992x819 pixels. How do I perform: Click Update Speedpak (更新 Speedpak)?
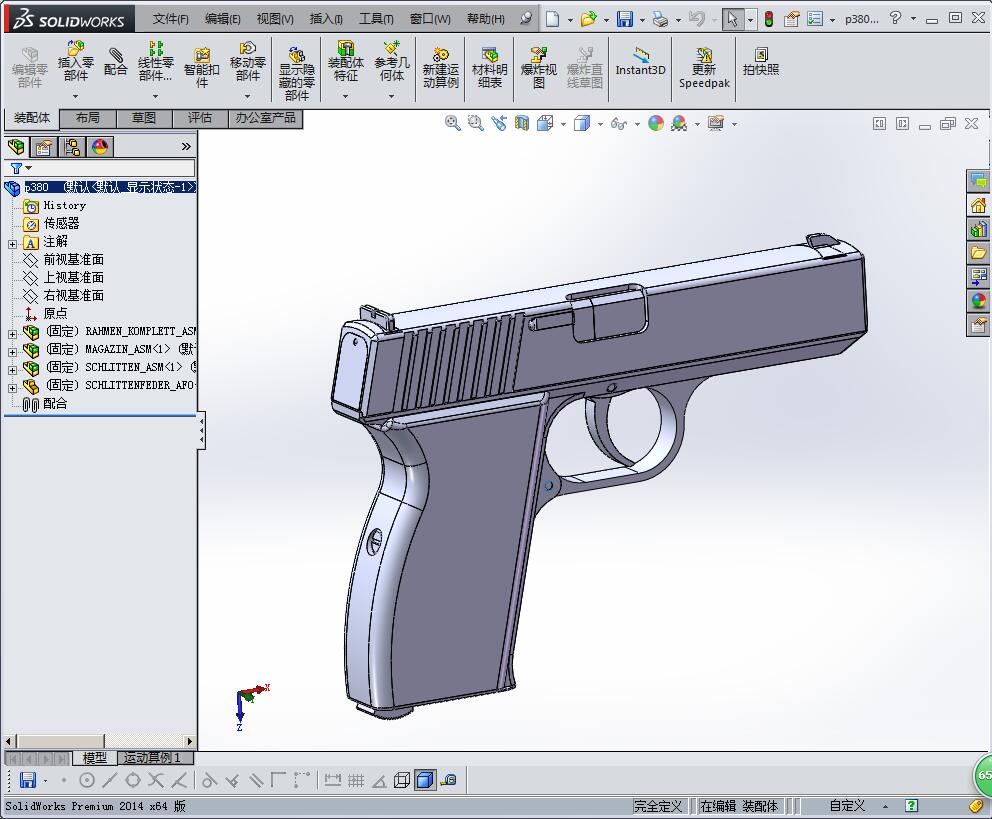click(704, 67)
